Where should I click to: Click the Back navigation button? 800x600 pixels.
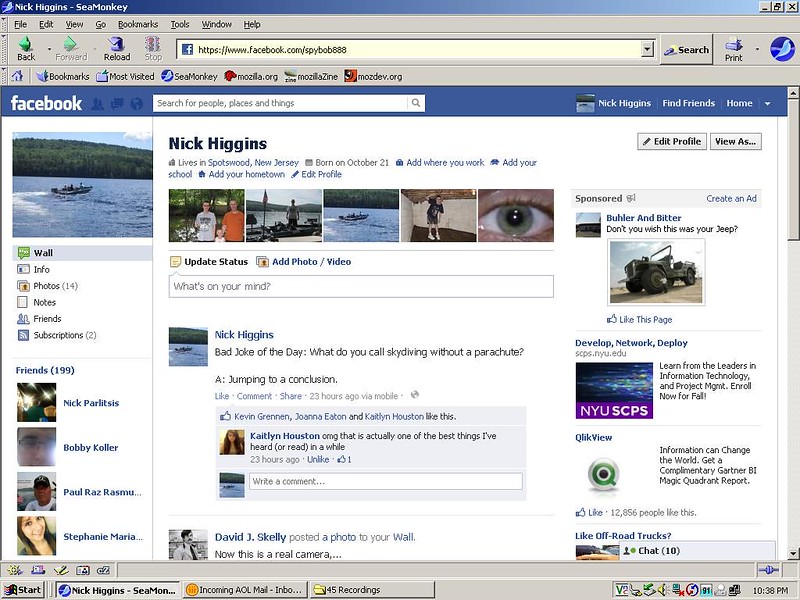pos(26,48)
